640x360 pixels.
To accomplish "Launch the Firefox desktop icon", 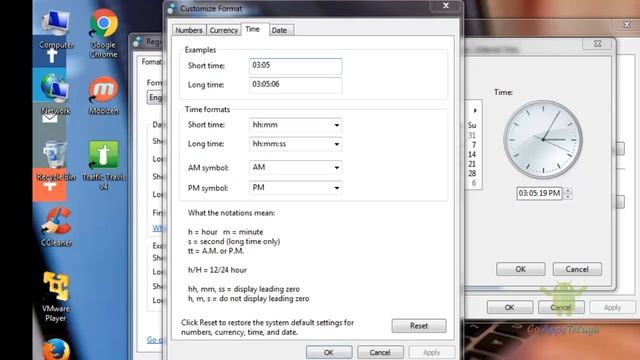I will tap(56, 349).
